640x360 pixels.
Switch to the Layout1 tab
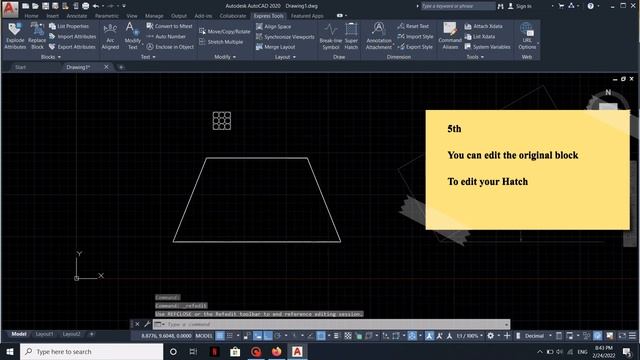(44, 334)
